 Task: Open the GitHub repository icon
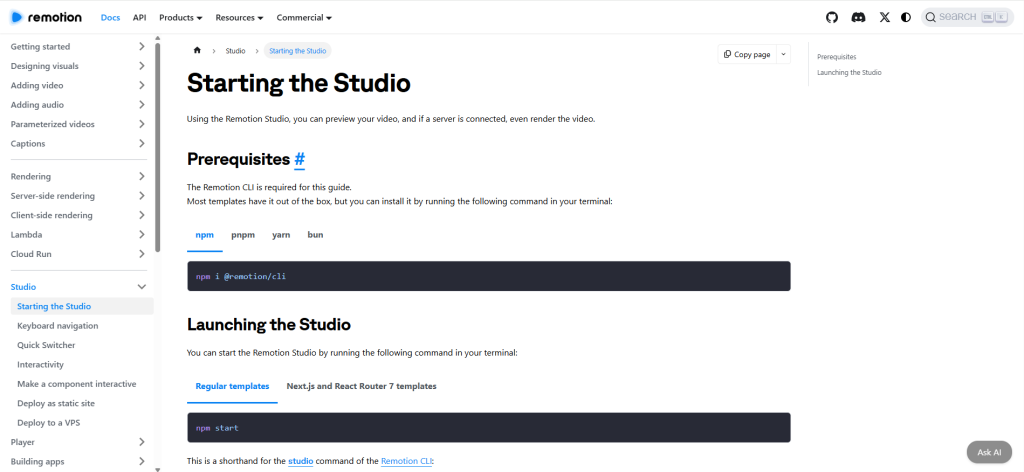[831, 18]
